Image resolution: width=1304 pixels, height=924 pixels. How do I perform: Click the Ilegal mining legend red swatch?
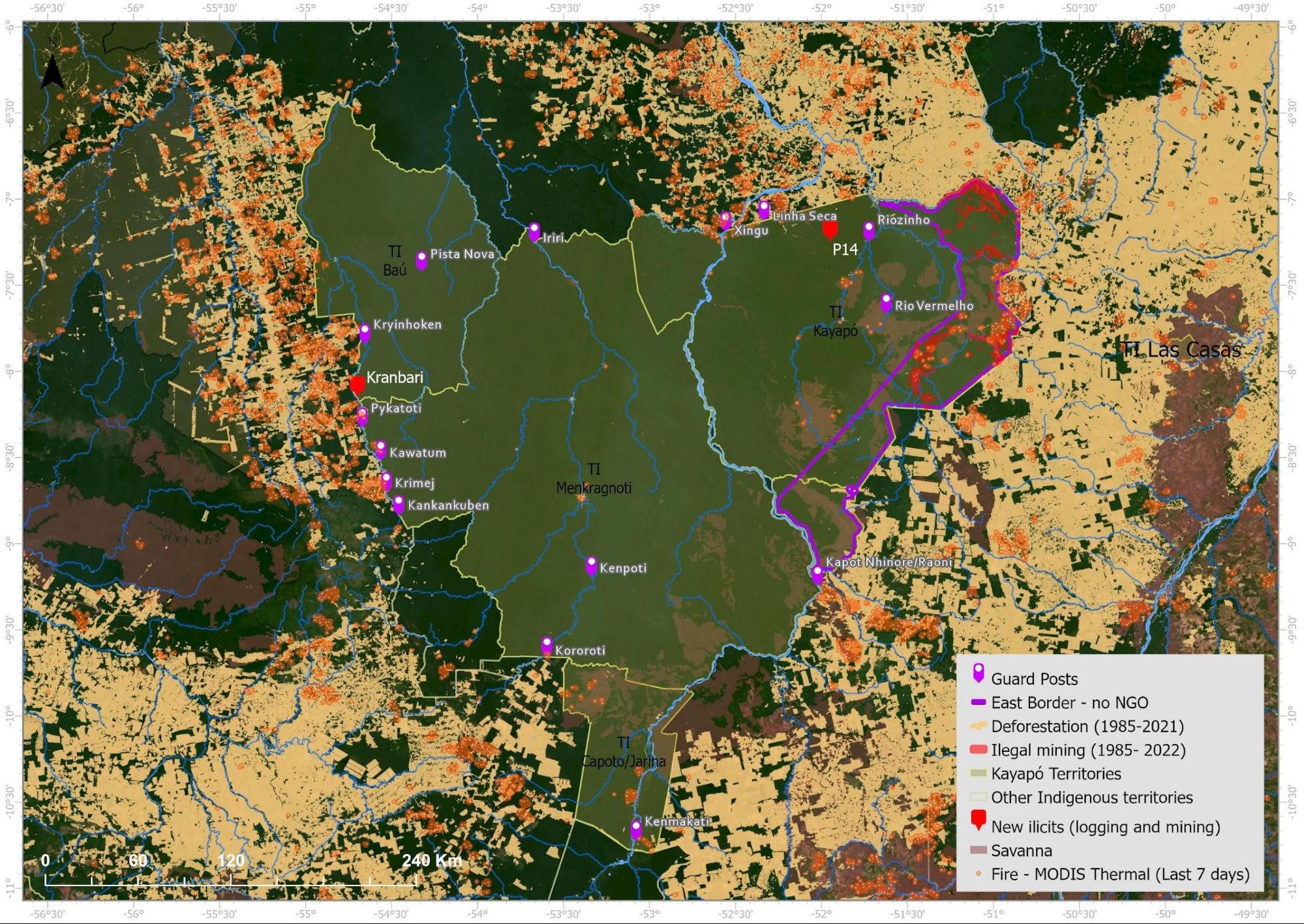click(x=978, y=750)
